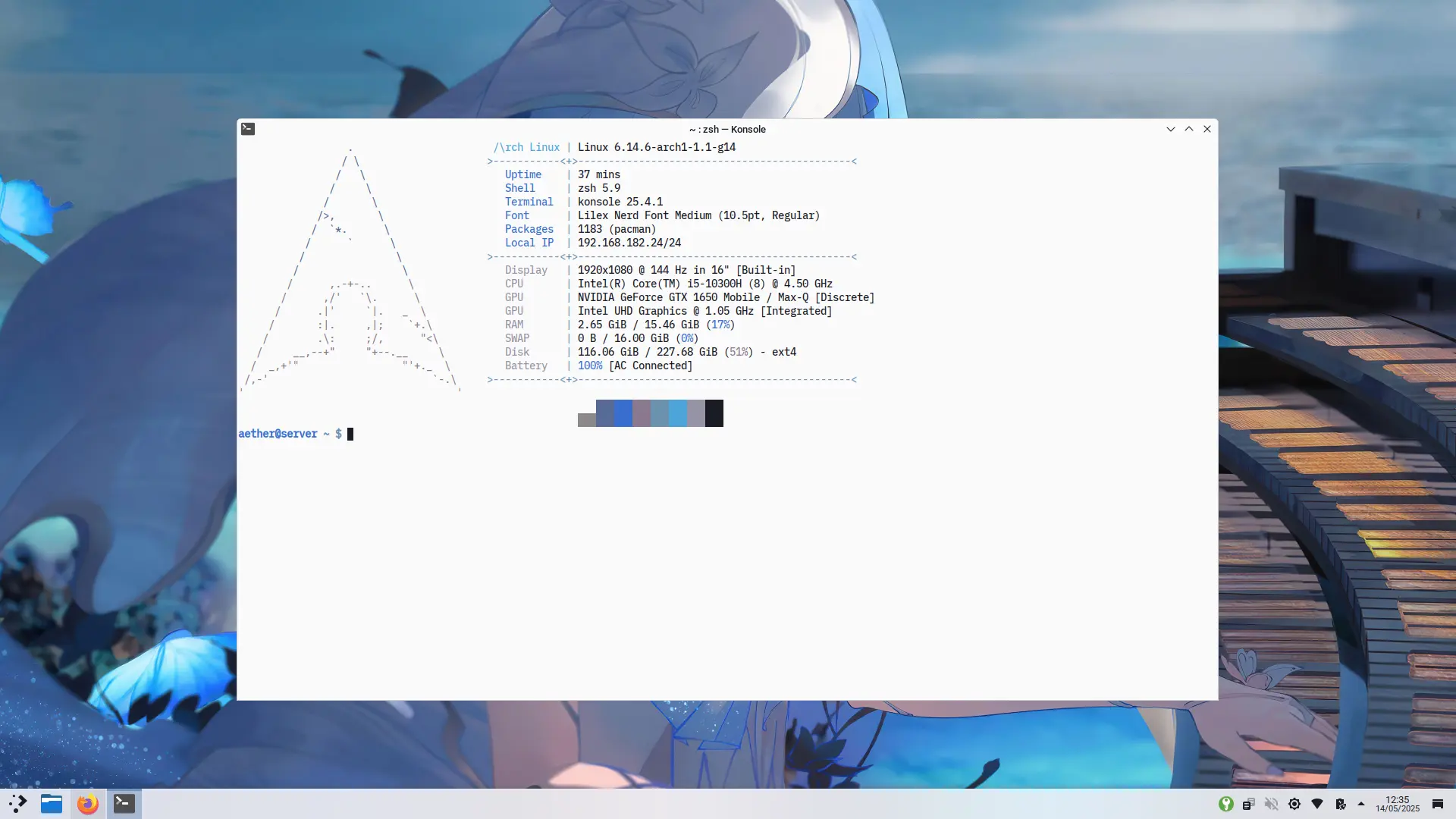1456x819 pixels.
Task: Click 'Intel UHD Graphics' GPU value
Action: (x=632, y=311)
